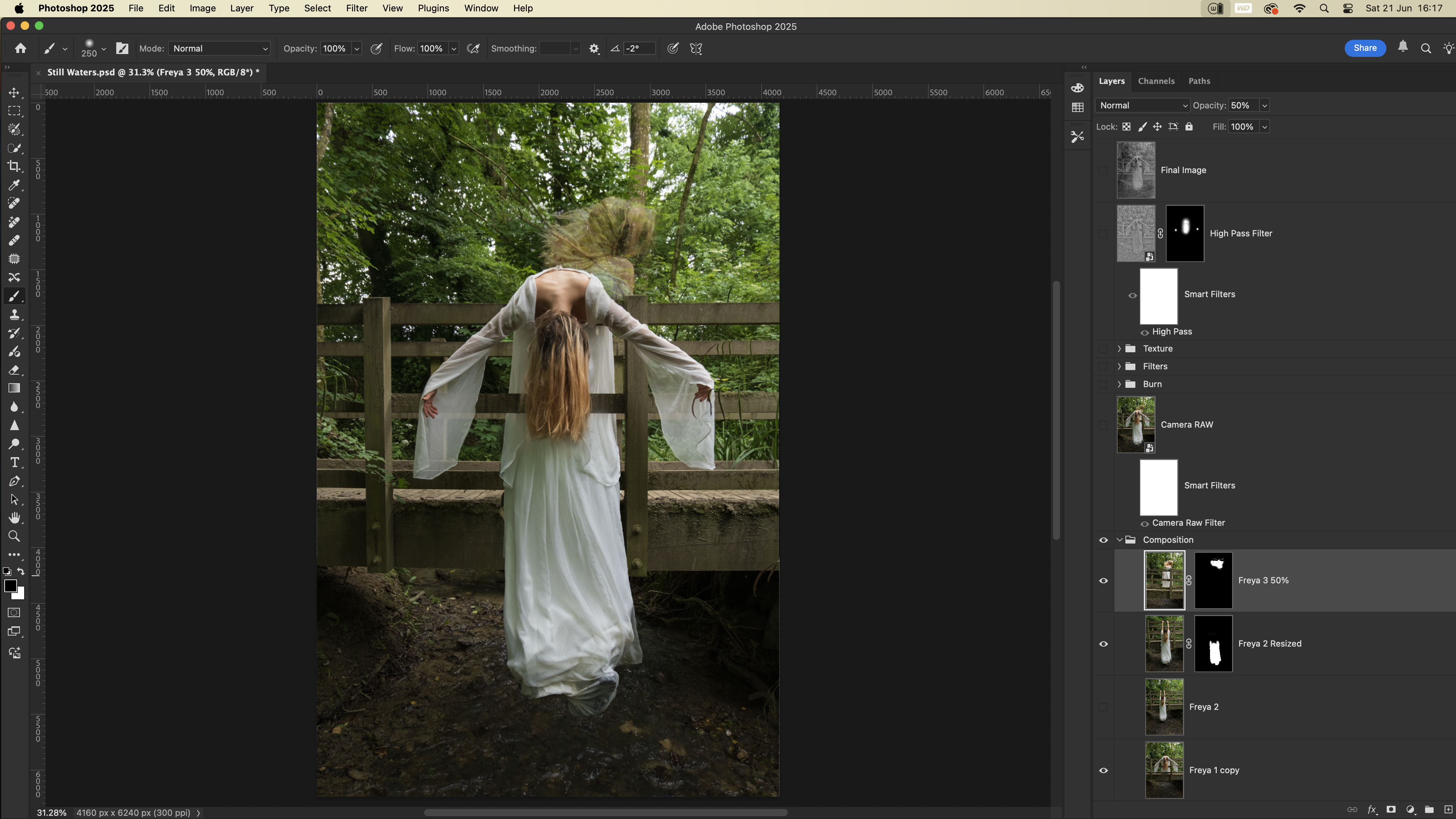Image resolution: width=1456 pixels, height=819 pixels.
Task: Select the Clone Stamp tool
Action: point(14,314)
